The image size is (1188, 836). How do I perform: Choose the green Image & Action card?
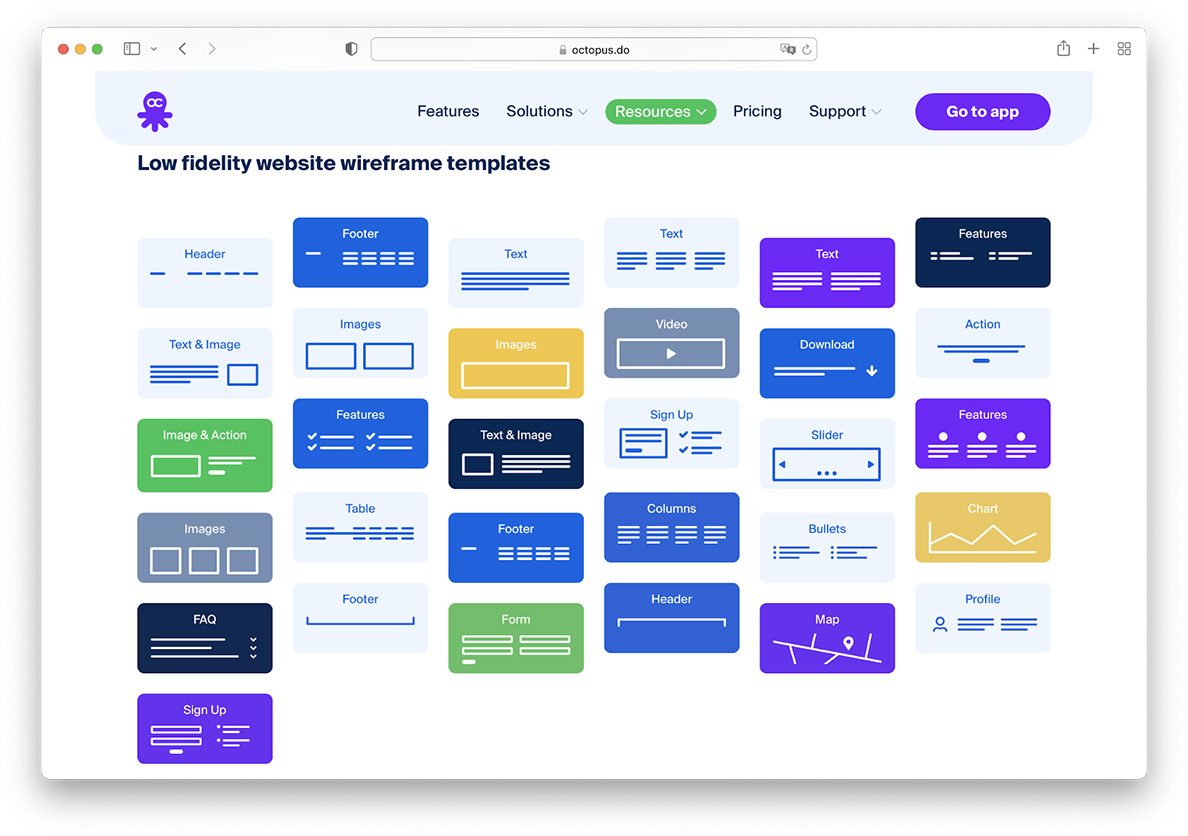click(205, 456)
